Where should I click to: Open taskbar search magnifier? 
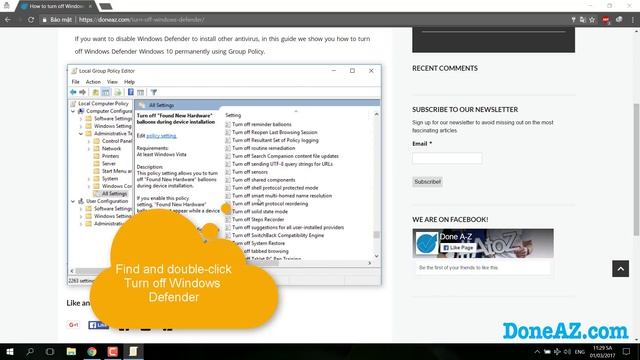click(30, 351)
